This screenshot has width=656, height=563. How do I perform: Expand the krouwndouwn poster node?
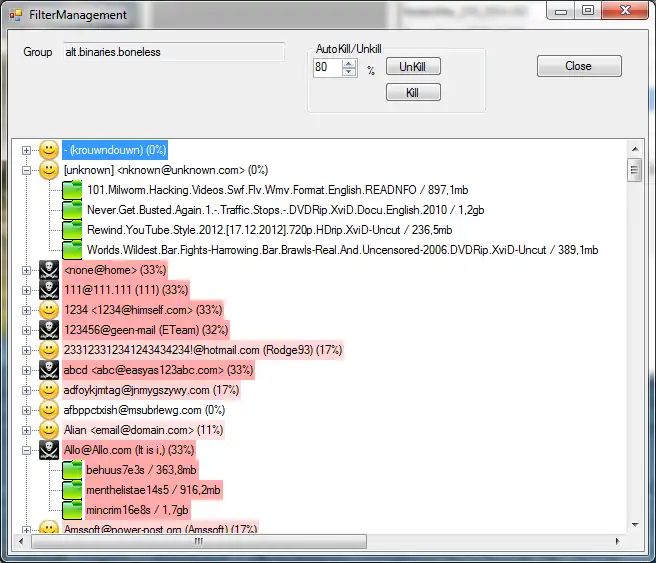[x=26, y=150]
